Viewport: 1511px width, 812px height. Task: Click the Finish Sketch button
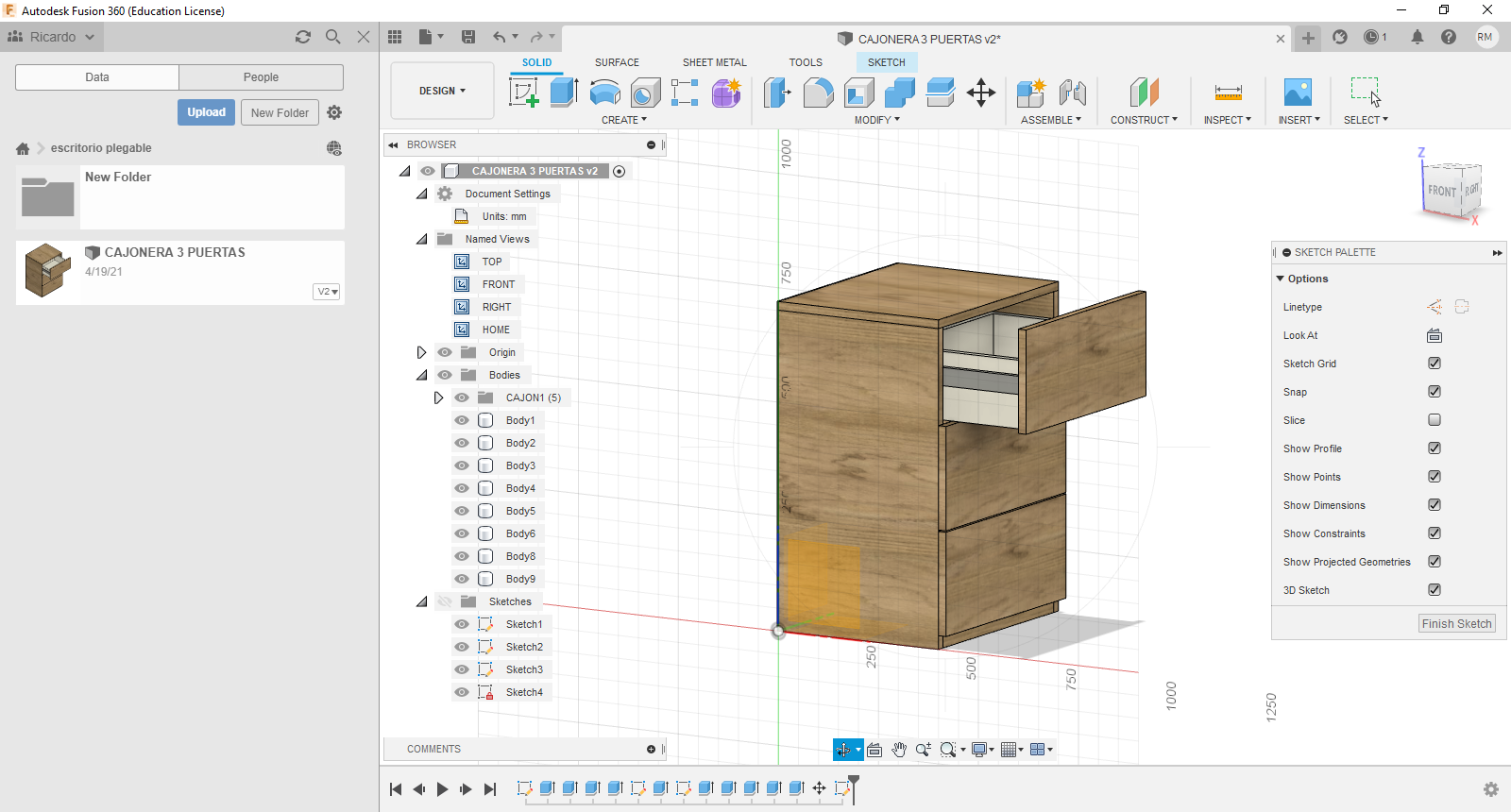[1456, 623]
